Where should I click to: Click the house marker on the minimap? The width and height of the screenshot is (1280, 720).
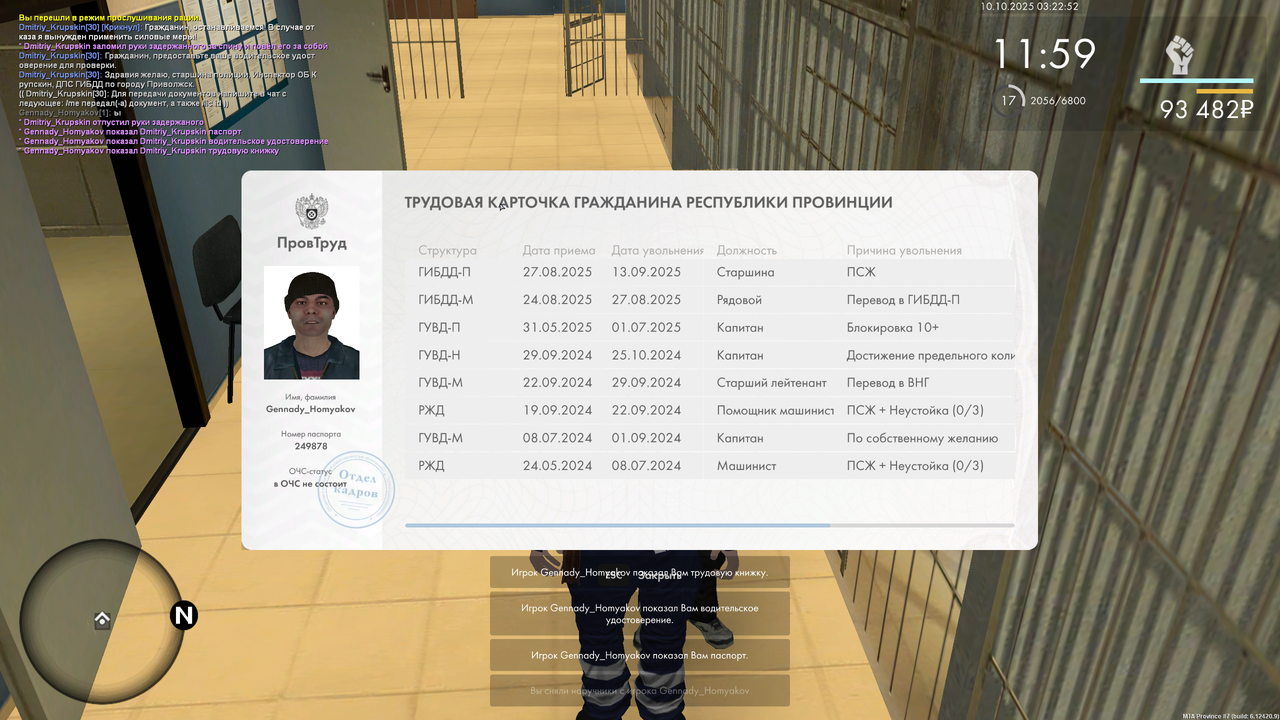pyautogui.click(x=102, y=620)
